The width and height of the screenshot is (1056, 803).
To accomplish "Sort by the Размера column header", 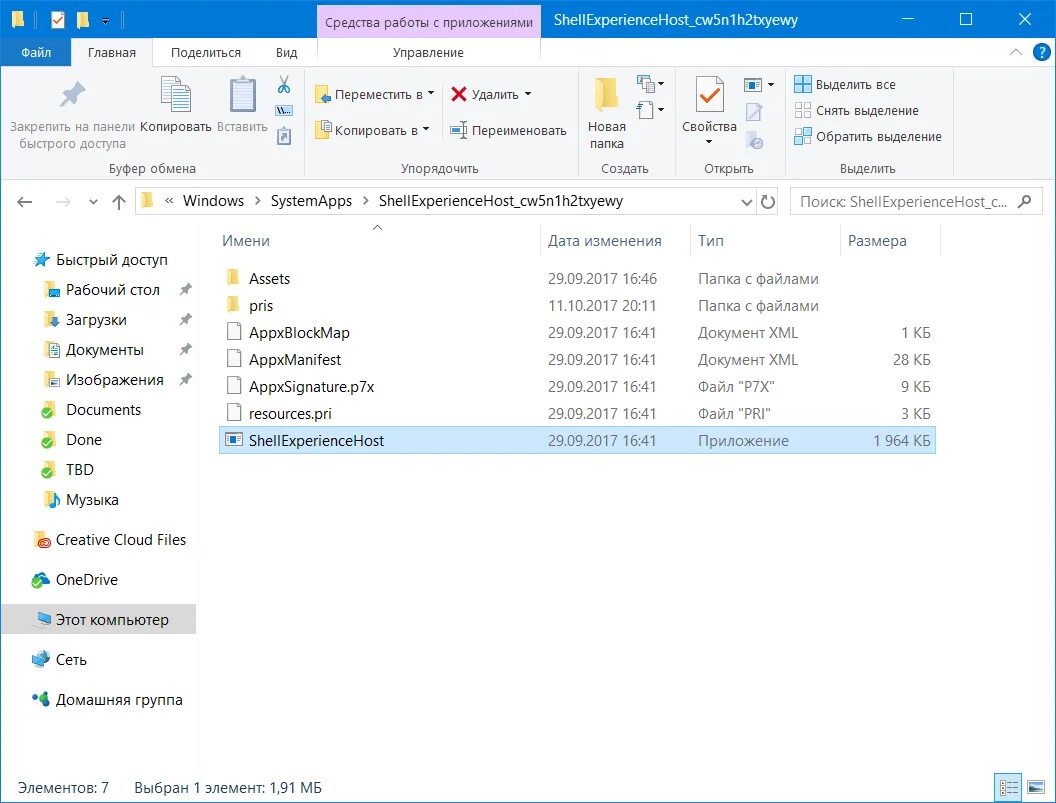I will coord(877,240).
